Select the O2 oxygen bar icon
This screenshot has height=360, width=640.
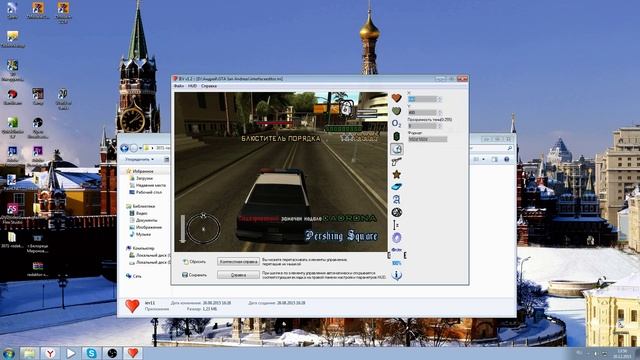(396, 123)
